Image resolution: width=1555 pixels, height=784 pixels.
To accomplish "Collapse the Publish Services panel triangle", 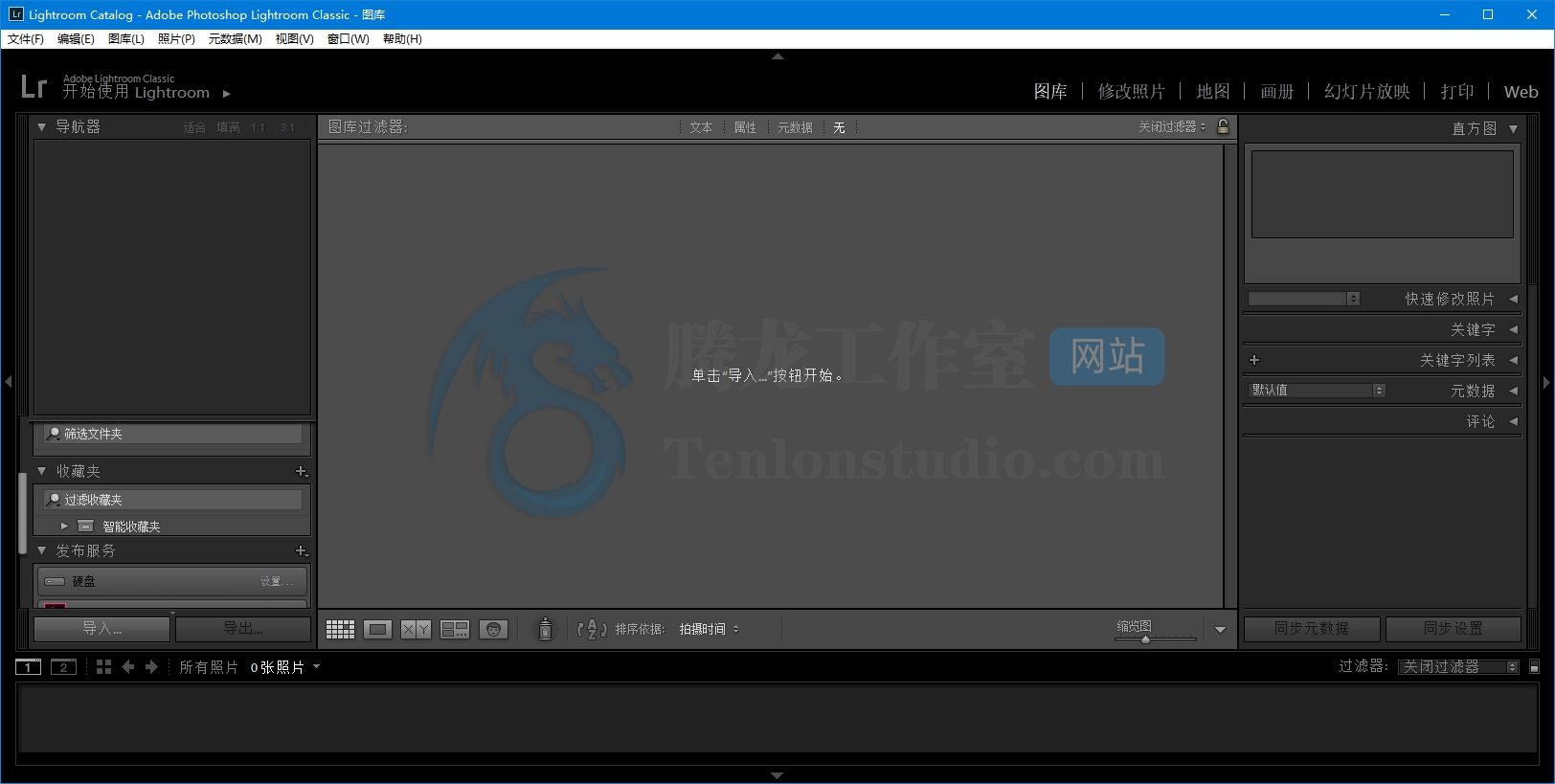I will (x=41, y=550).
